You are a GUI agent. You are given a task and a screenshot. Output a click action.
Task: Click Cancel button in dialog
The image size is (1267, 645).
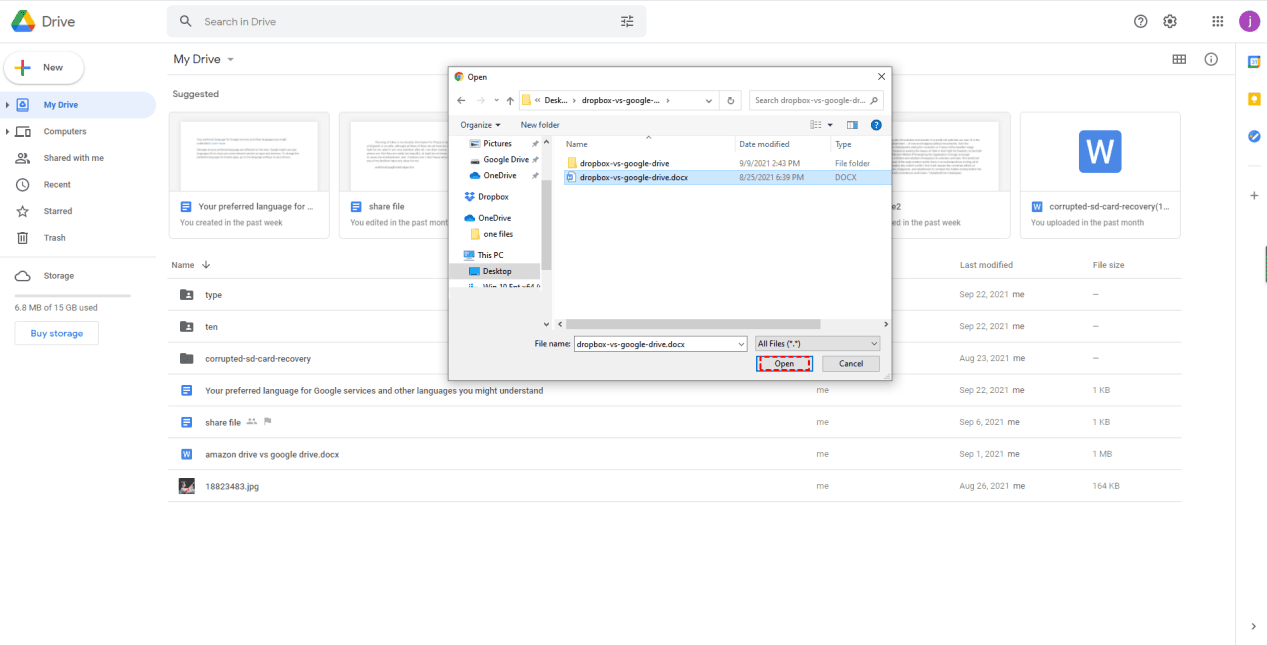[x=851, y=364]
